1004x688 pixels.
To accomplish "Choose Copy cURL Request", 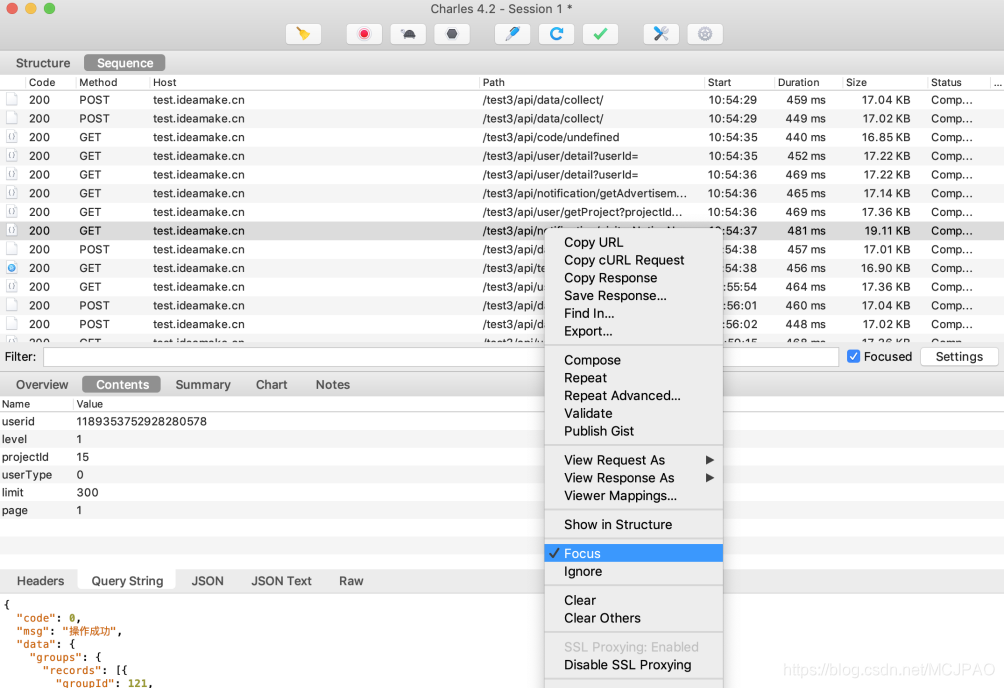I will [x=624, y=260].
